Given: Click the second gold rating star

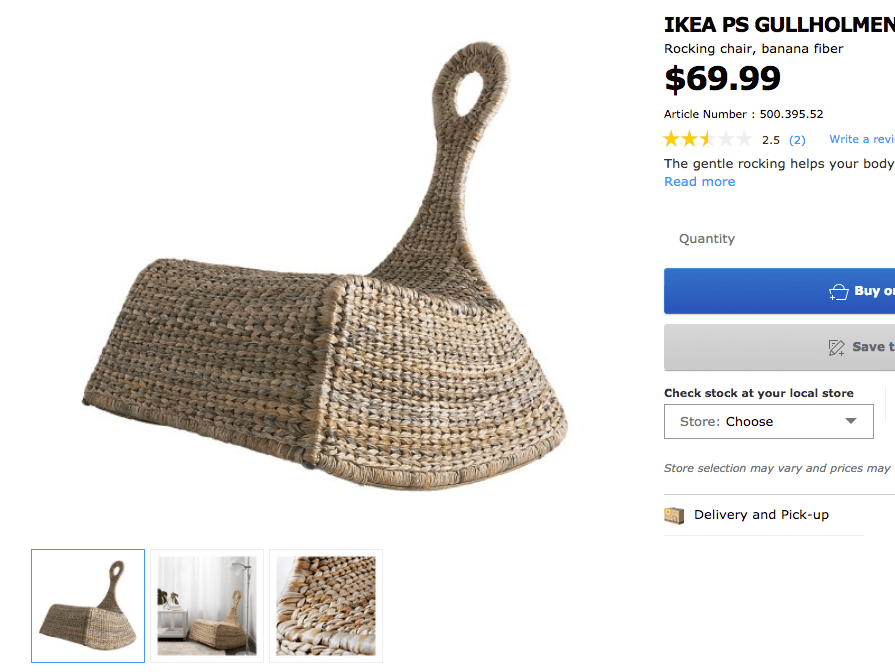Looking at the screenshot, I should click(x=690, y=139).
